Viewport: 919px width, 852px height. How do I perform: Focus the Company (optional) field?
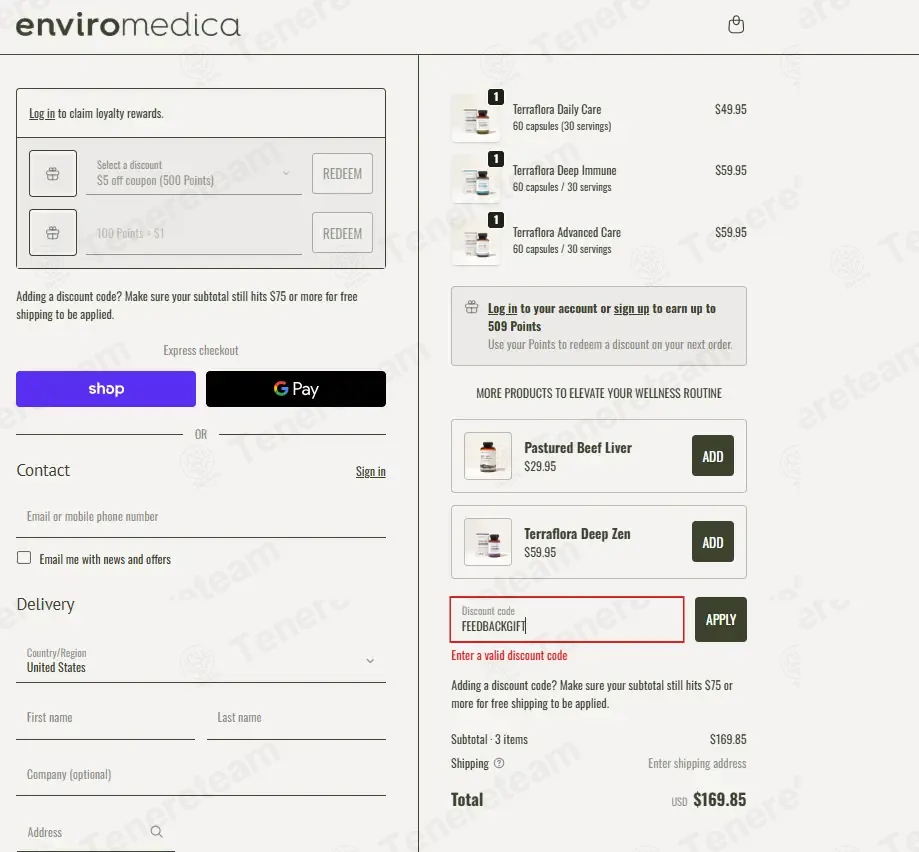(200, 774)
